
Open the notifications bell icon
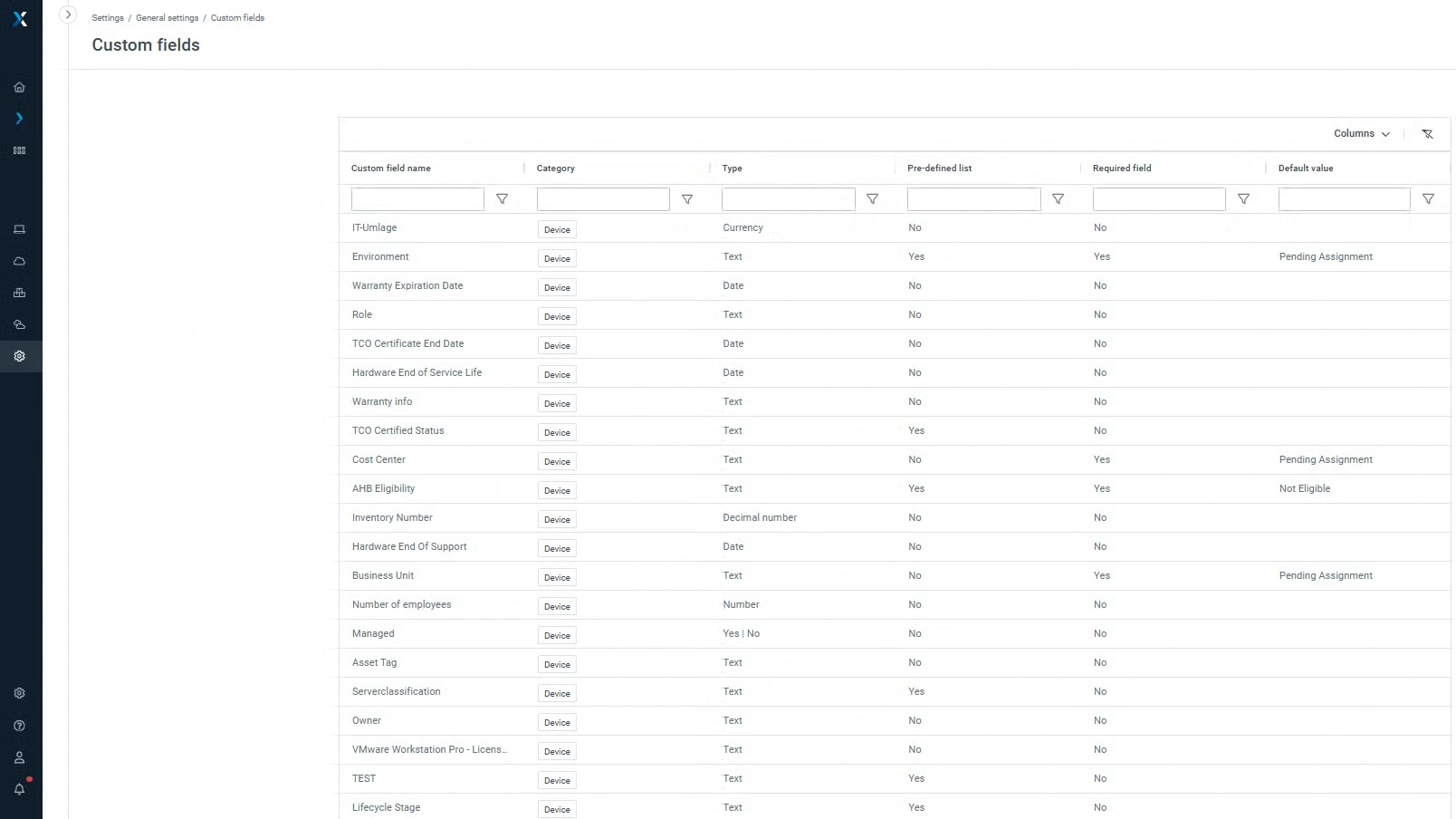click(19, 789)
